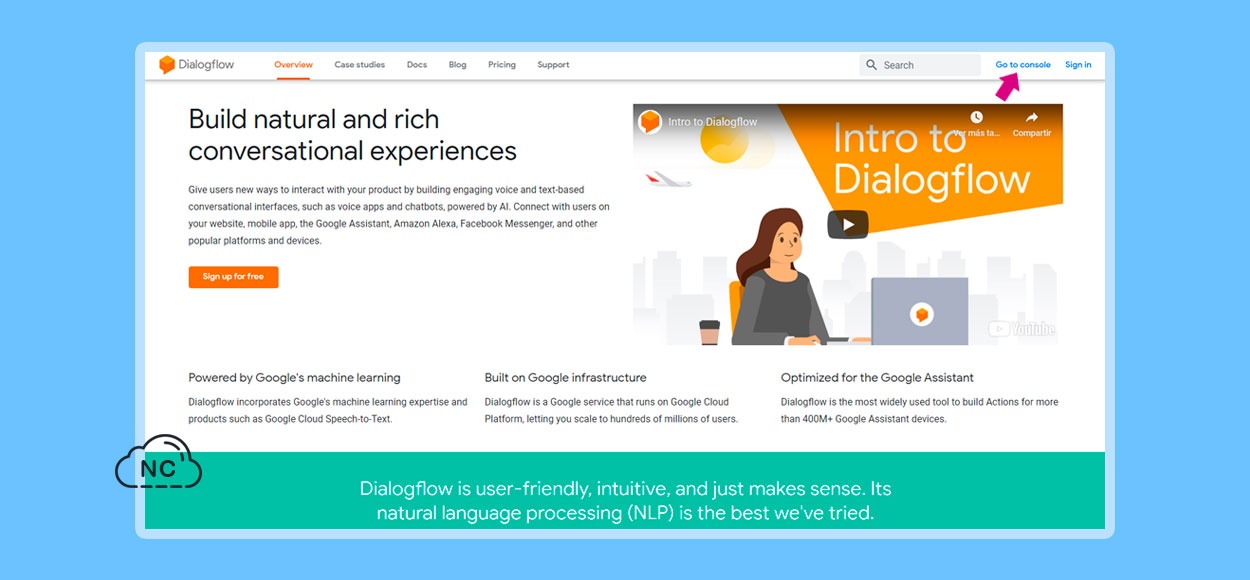Click the Watch later clock icon
The width and height of the screenshot is (1250, 580).
click(x=976, y=117)
